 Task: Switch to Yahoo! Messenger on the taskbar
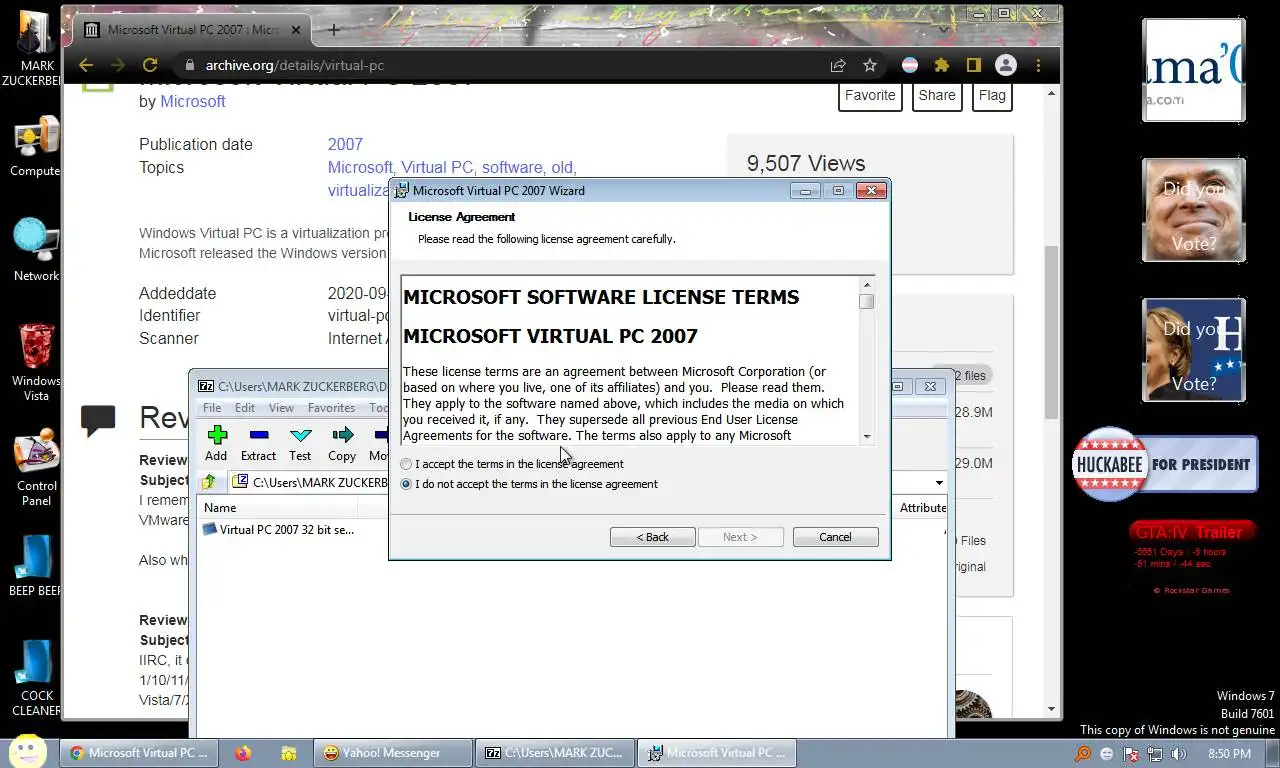(x=393, y=753)
